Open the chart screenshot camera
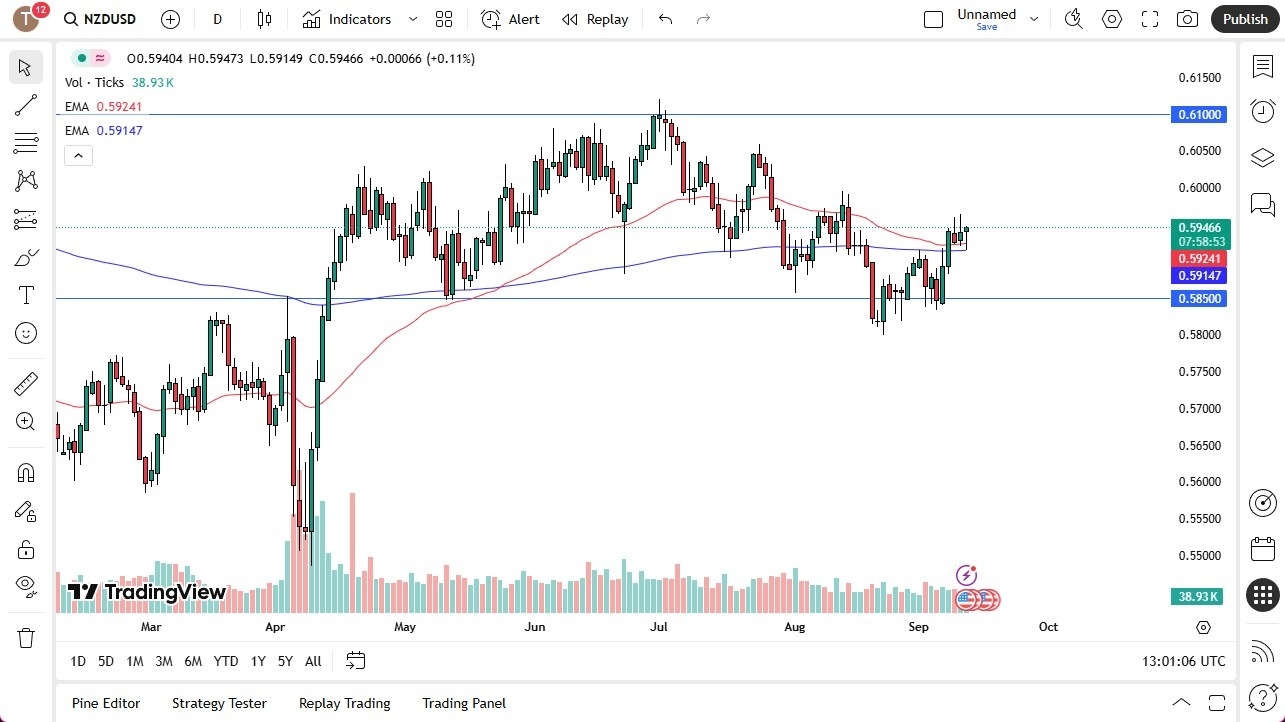The image size is (1285, 722). (1187, 19)
